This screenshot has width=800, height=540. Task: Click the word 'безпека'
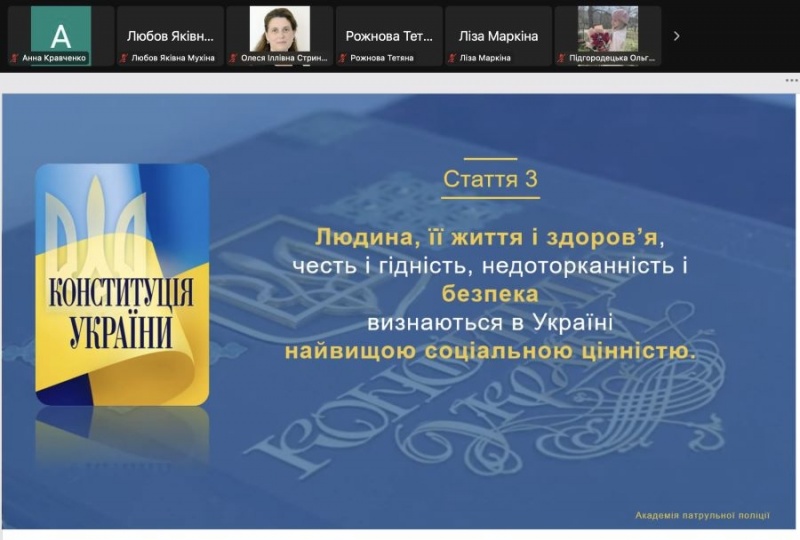pos(490,294)
